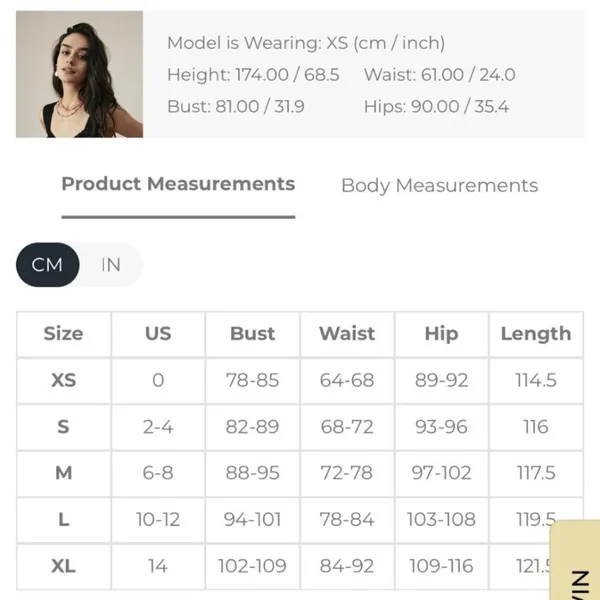Select the XL size row label
This screenshot has width=600, height=600.
64,566
